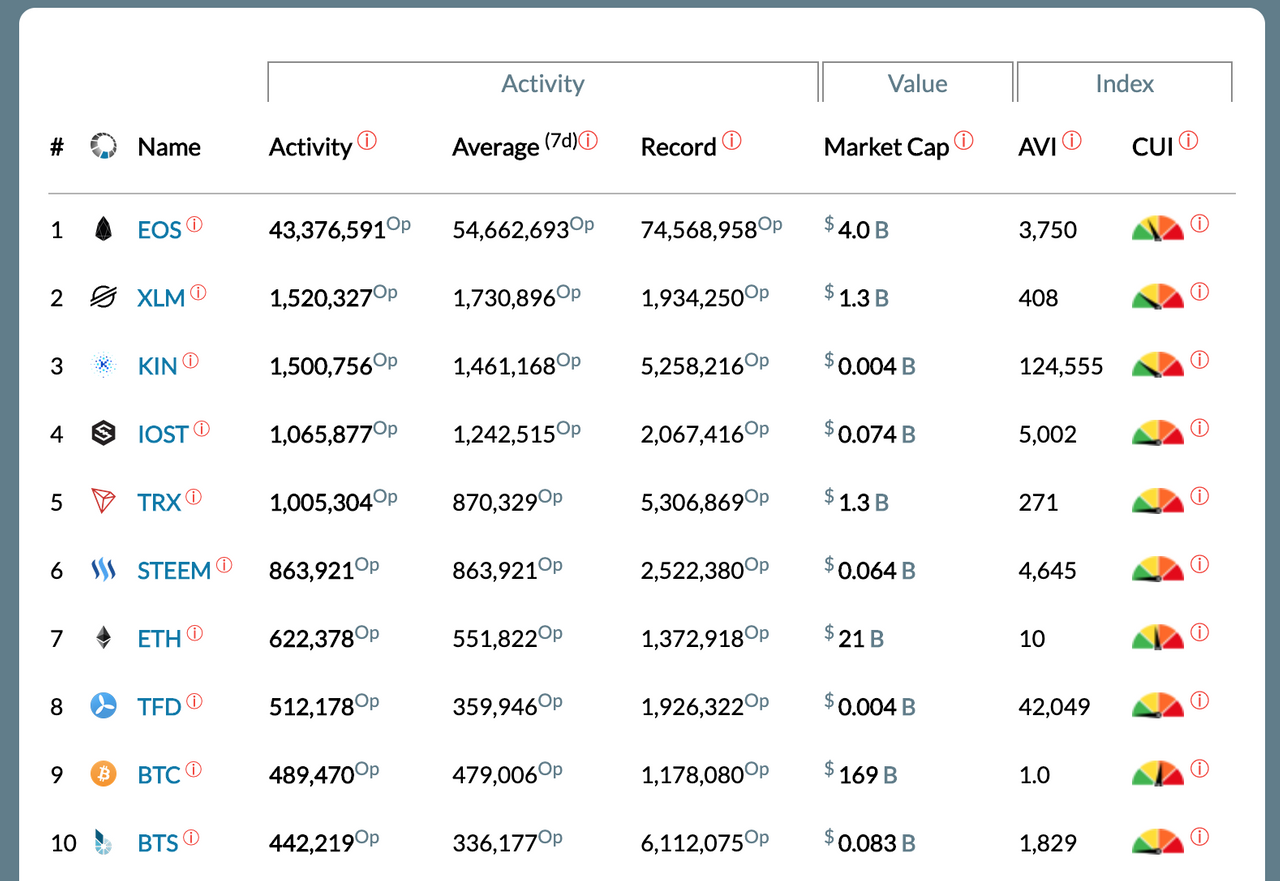Click the BTC Bitcoin logo icon
Screen dimensions: 1280x881
(x=103, y=774)
